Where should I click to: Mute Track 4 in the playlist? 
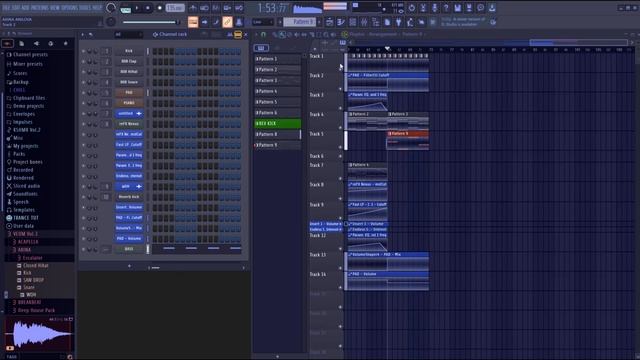pos(340,128)
